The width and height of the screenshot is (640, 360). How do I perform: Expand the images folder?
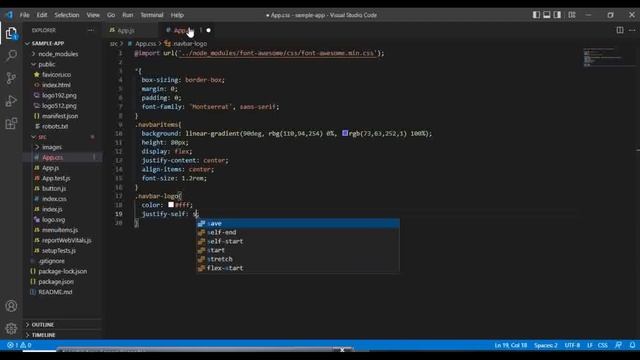coord(52,147)
